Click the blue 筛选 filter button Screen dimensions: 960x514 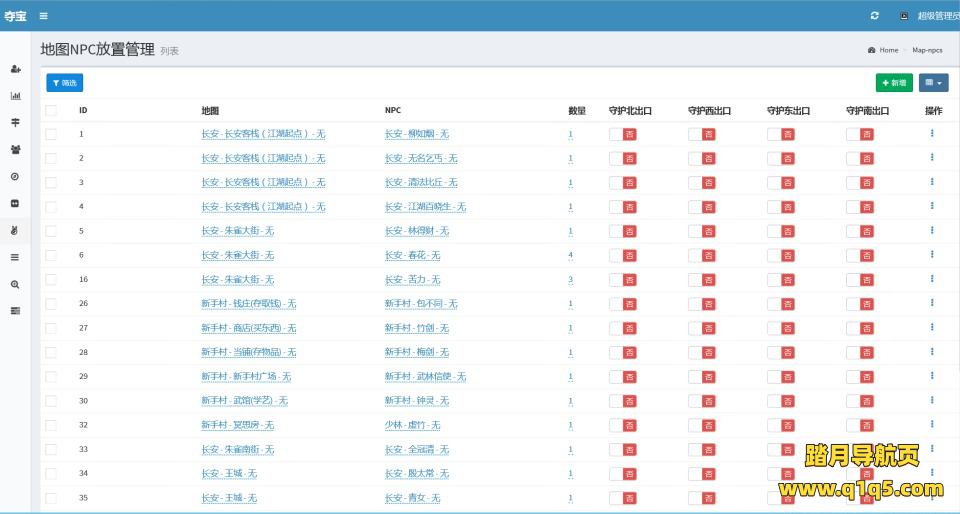[x=64, y=83]
